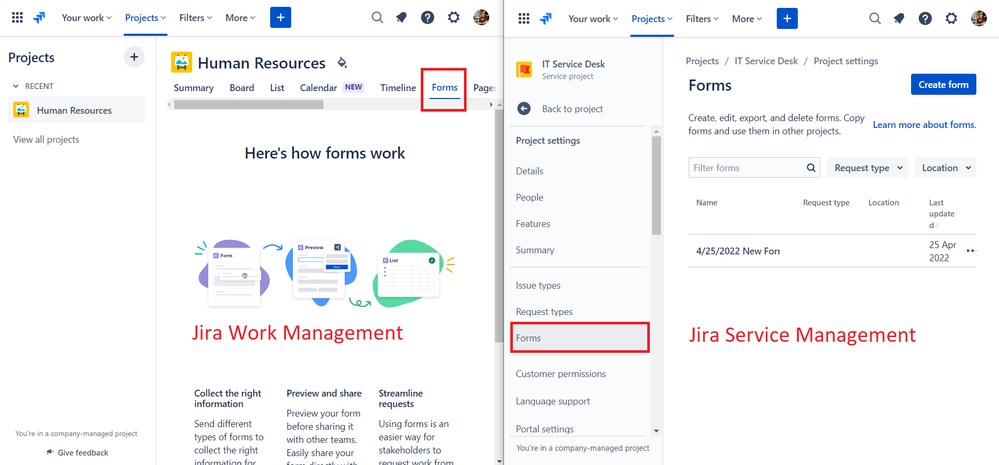Open app switcher grid in Human Resources window
The width and height of the screenshot is (999, 465).
coord(18,18)
